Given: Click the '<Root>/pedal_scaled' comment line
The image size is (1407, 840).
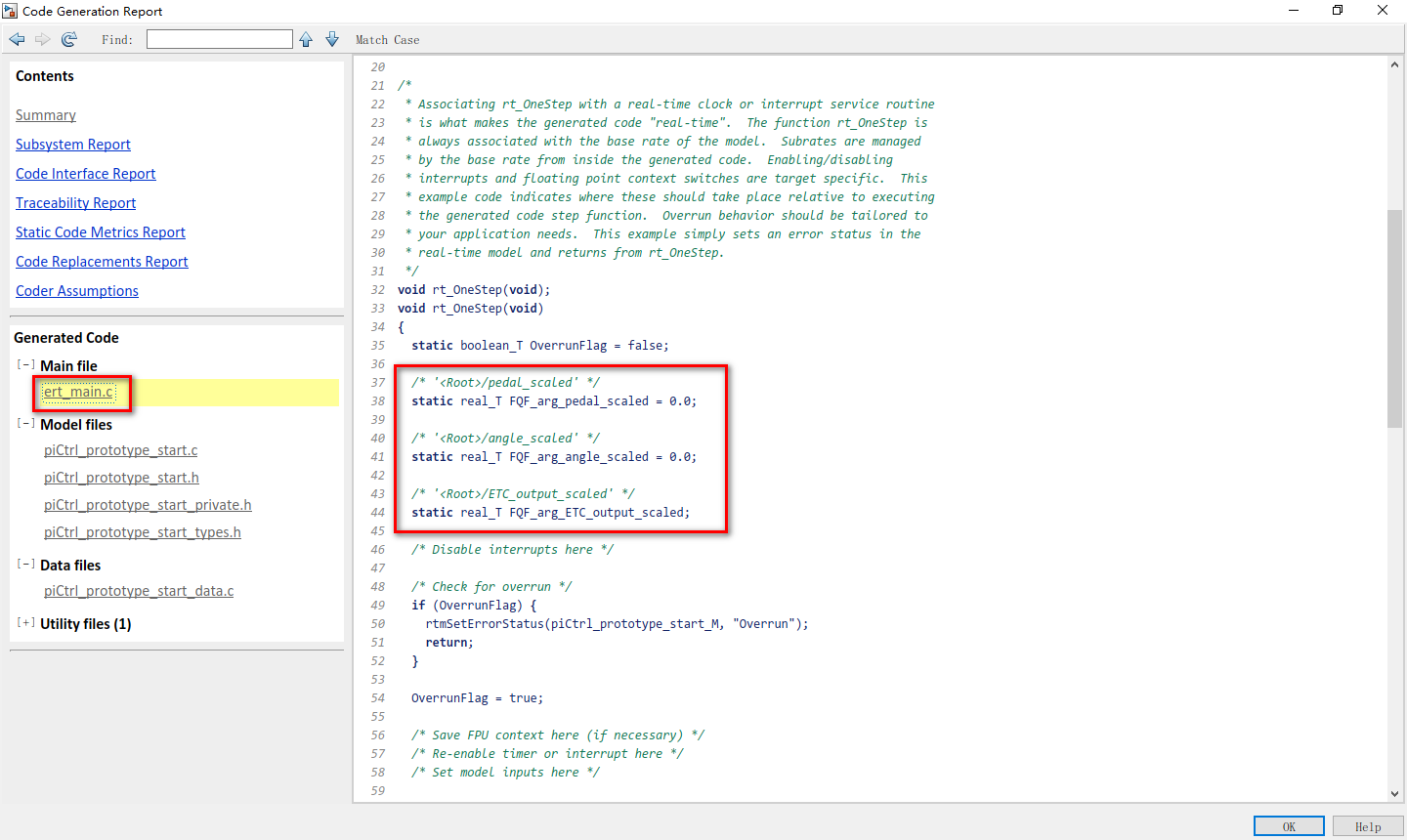Looking at the screenshot, I should [506, 383].
